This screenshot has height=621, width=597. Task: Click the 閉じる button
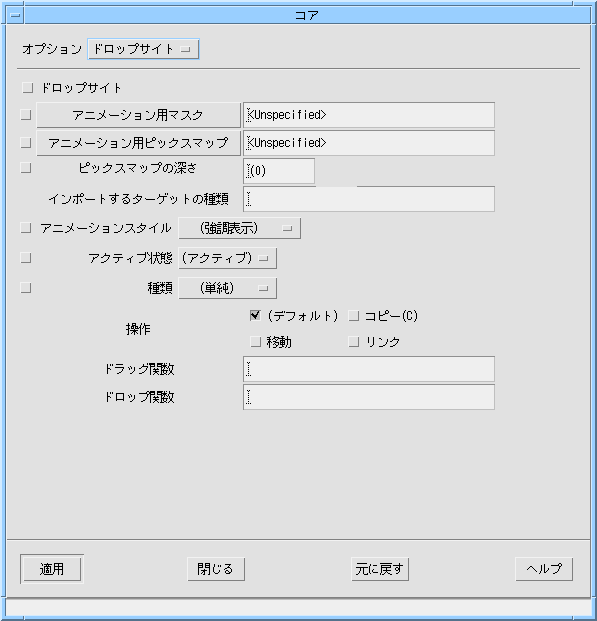coord(216,569)
